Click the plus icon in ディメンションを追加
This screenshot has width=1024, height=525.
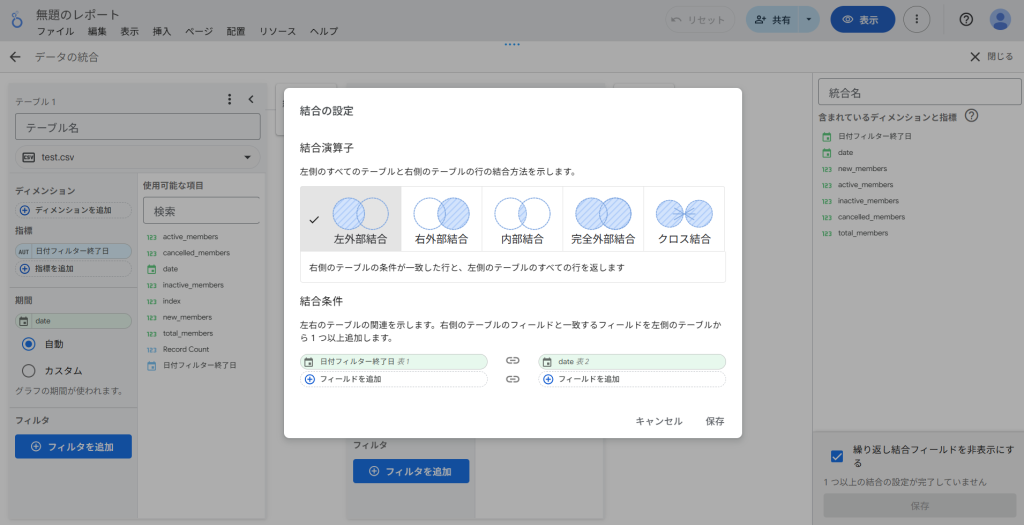[x=25, y=210]
